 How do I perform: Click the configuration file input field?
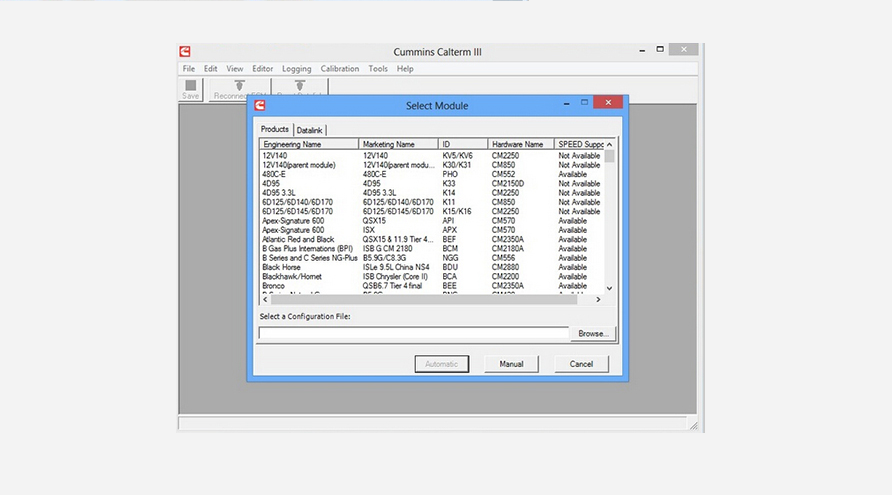[x=413, y=333]
